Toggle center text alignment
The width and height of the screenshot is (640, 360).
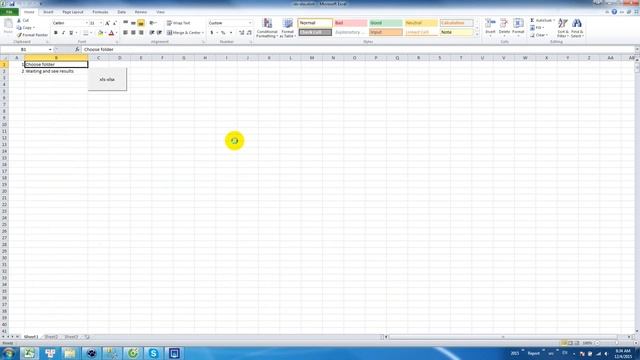coord(133,33)
